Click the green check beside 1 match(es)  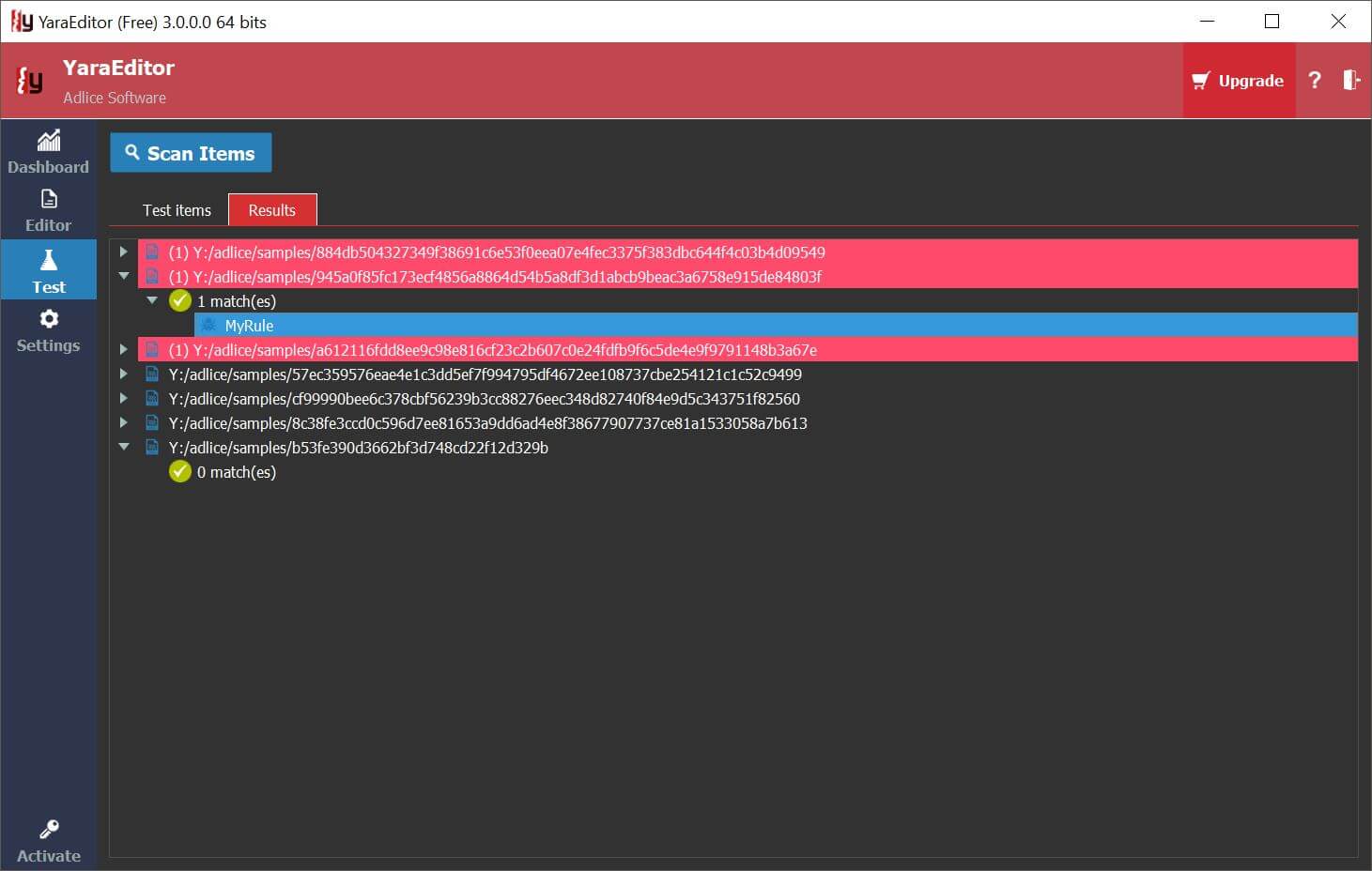[179, 301]
